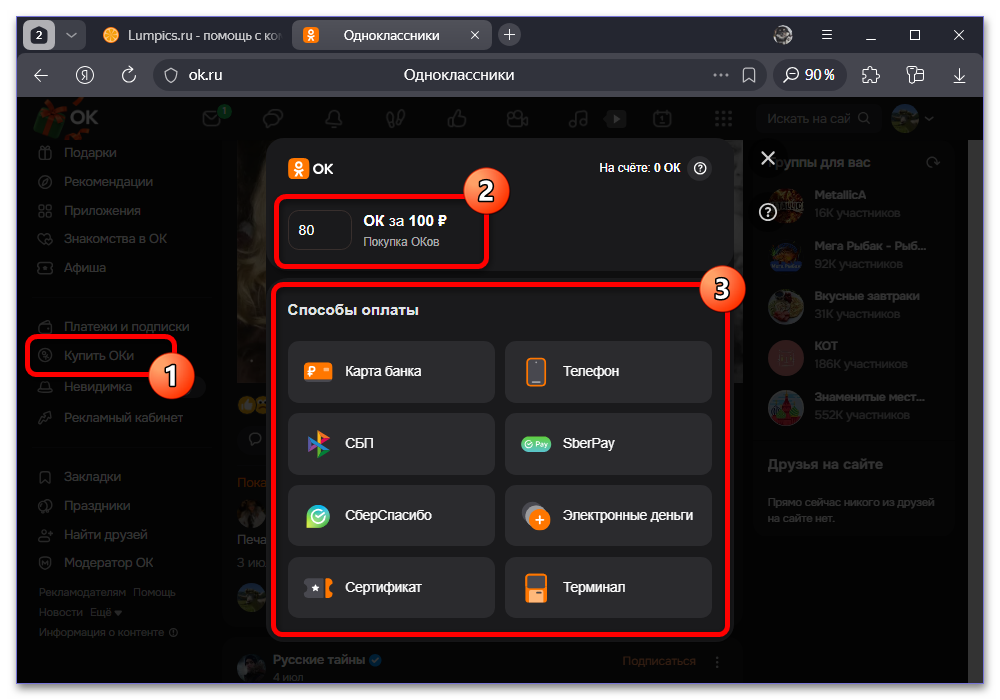The image size is (1000, 700).
Task: Switch to Lumpics.ru tab
Action: pyautogui.click(x=191, y=35)
